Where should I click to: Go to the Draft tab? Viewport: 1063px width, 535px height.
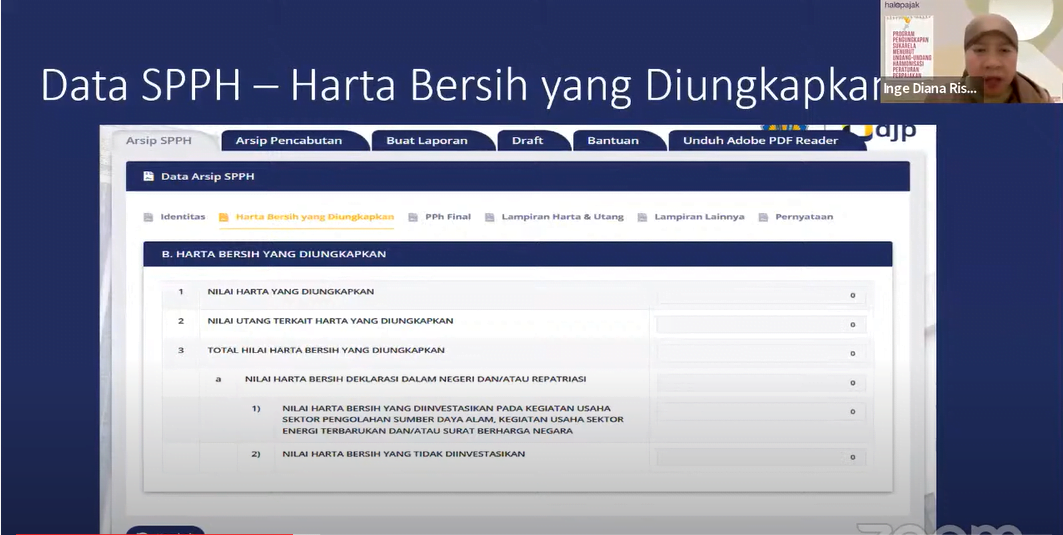pyautogui.click(x=527, y=141)
